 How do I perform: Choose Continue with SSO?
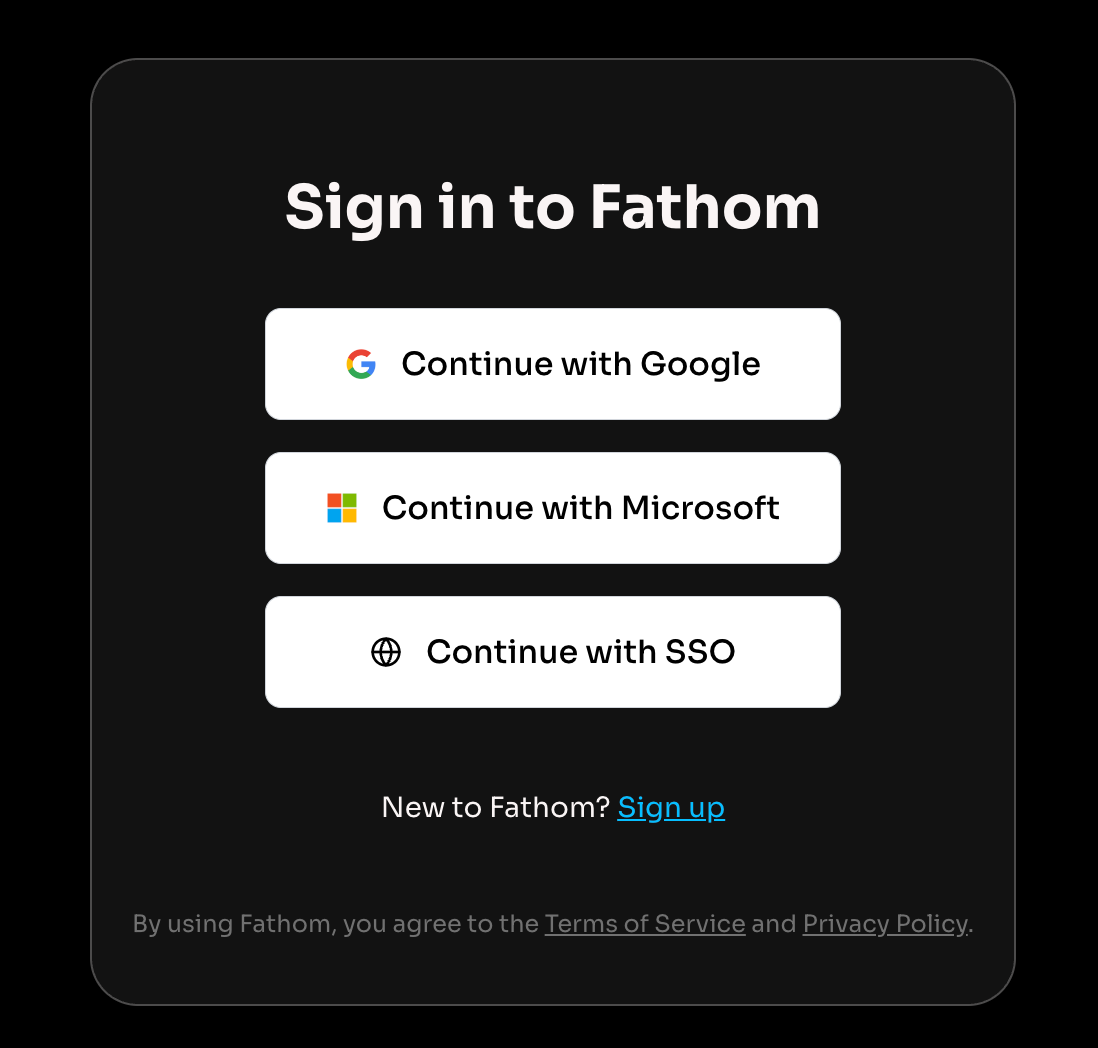(x=552, y=652)
